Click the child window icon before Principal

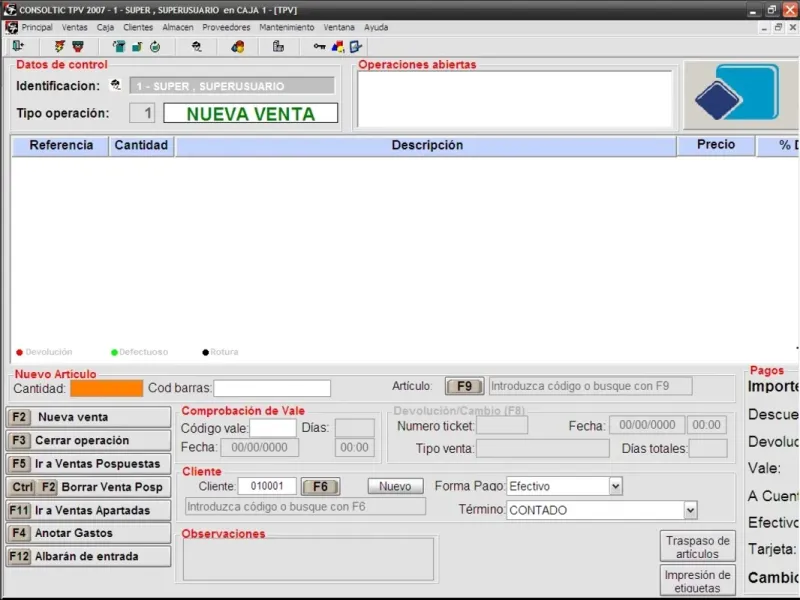coord(12,28)
